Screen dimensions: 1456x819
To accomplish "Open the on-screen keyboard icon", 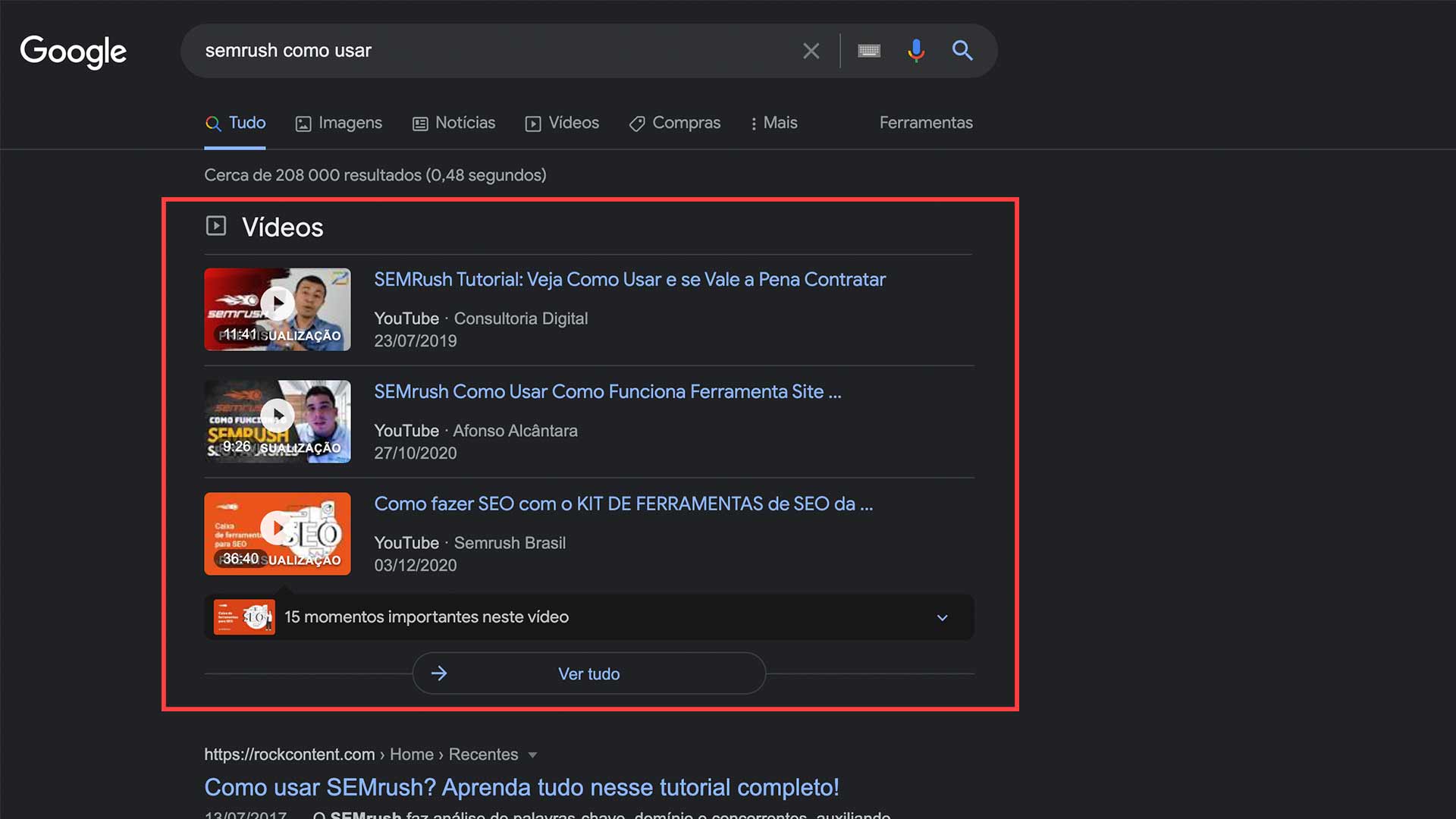I will pyautogui.click(x=869, y=51).
